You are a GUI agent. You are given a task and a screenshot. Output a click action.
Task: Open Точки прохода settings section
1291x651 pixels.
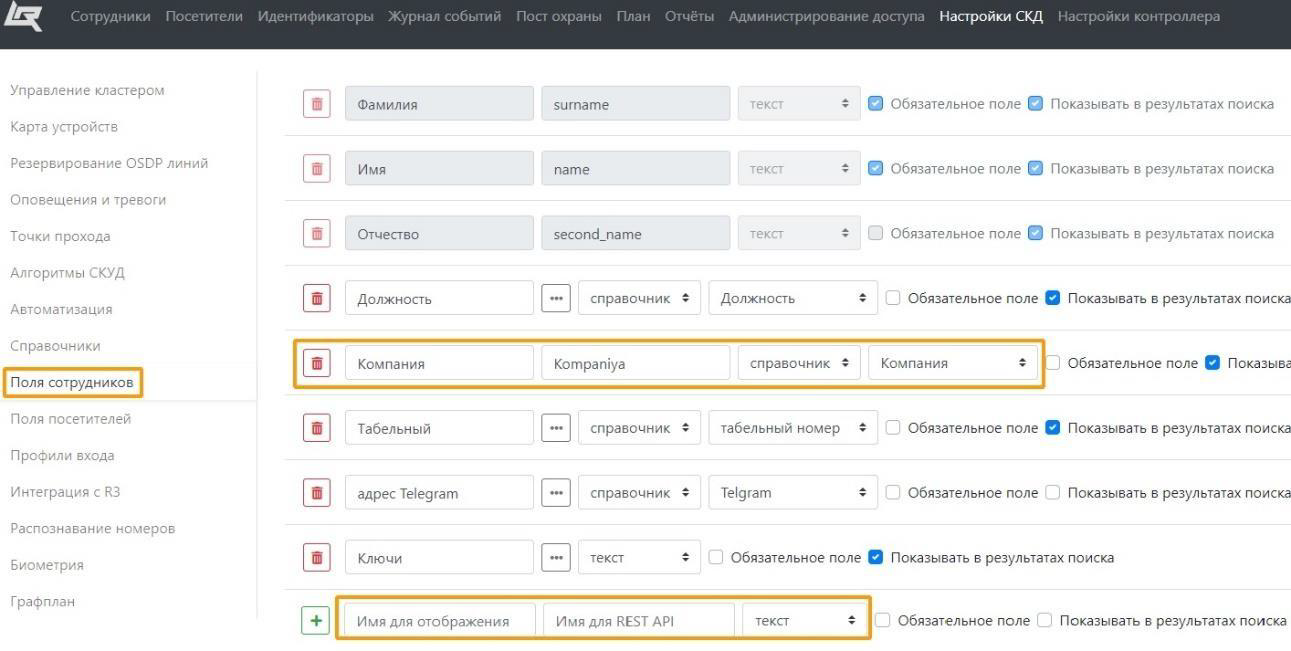pos(60,236)
